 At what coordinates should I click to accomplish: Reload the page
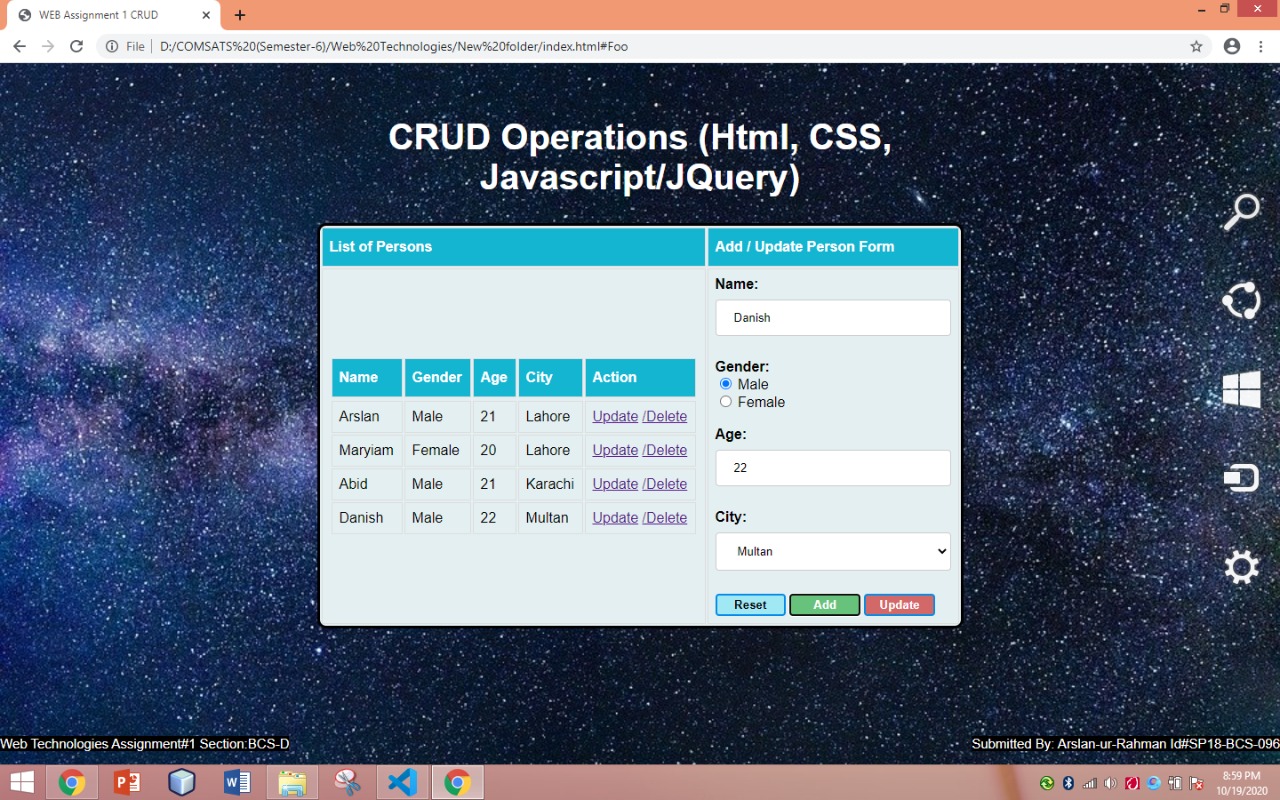[x=76, y=46]
